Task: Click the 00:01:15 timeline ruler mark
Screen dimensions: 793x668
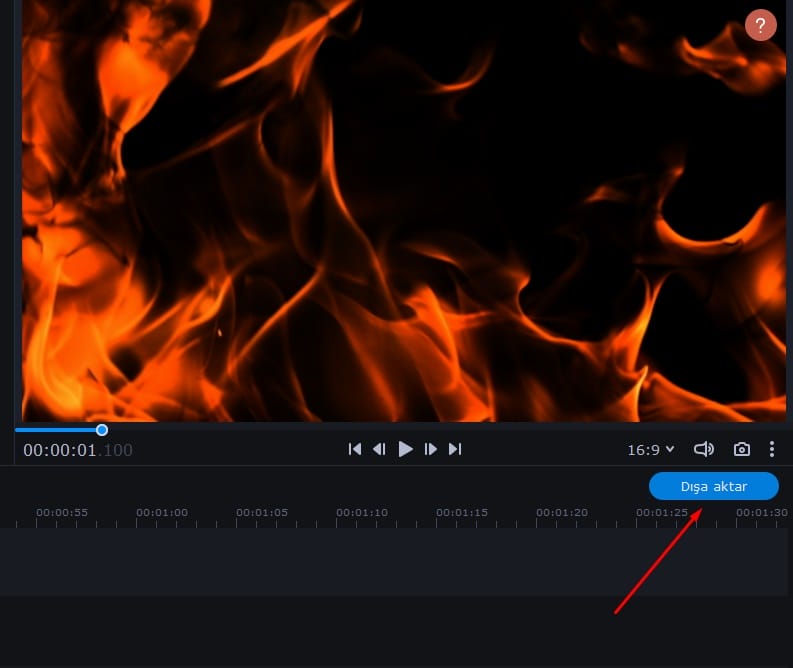Action: [x=462, y=512]
